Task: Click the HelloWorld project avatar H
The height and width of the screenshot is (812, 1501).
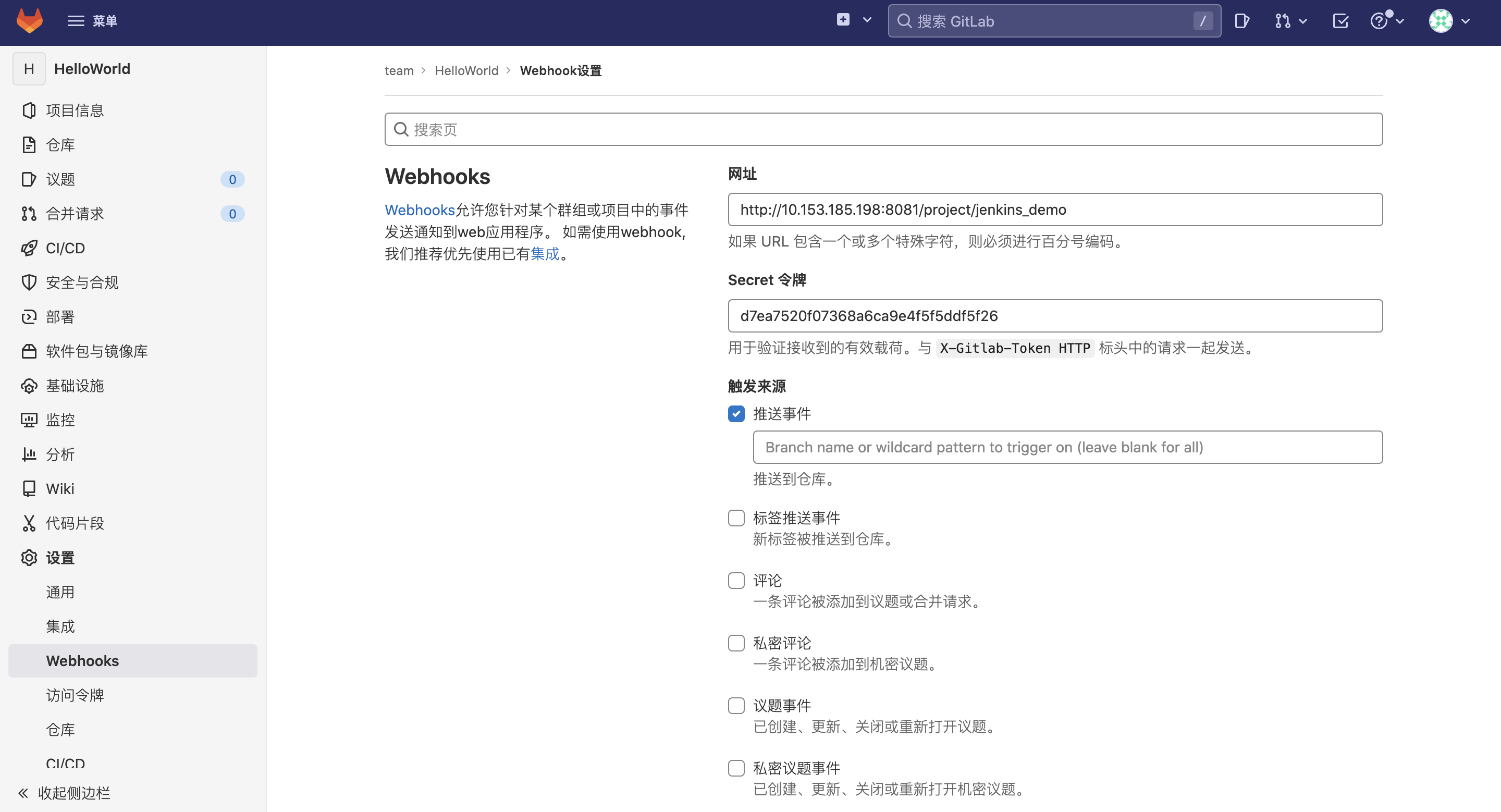Action: point(29,69)
